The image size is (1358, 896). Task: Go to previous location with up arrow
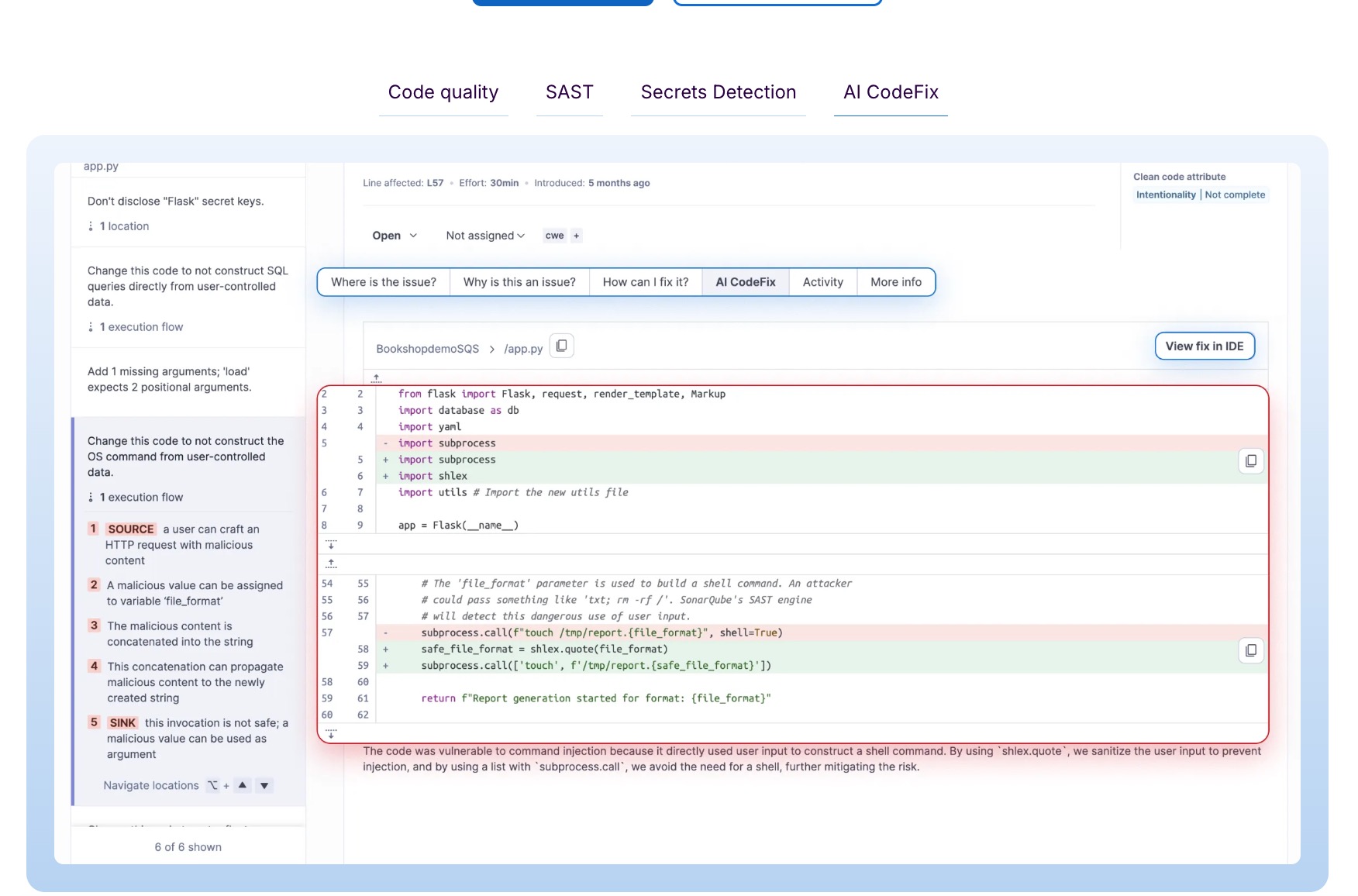pyautogui.click(x=243, y=786)
